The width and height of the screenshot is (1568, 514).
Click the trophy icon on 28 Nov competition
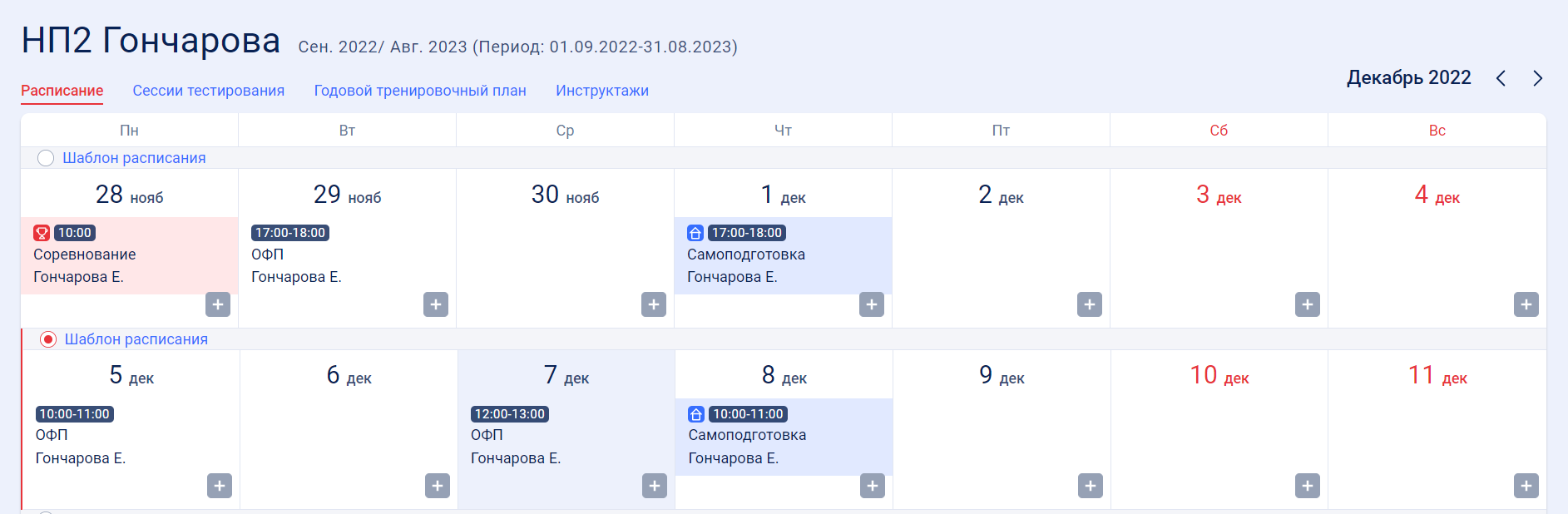[42, 233]
